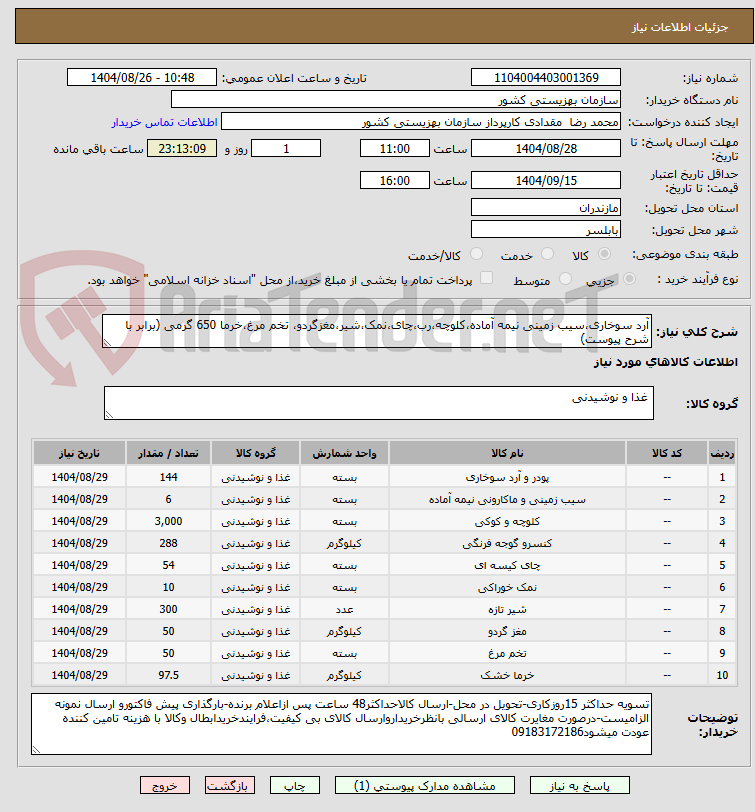The image size is (755, 812).
Task: Click the توضیحات خریدار notes textarea
Action: 341,724
